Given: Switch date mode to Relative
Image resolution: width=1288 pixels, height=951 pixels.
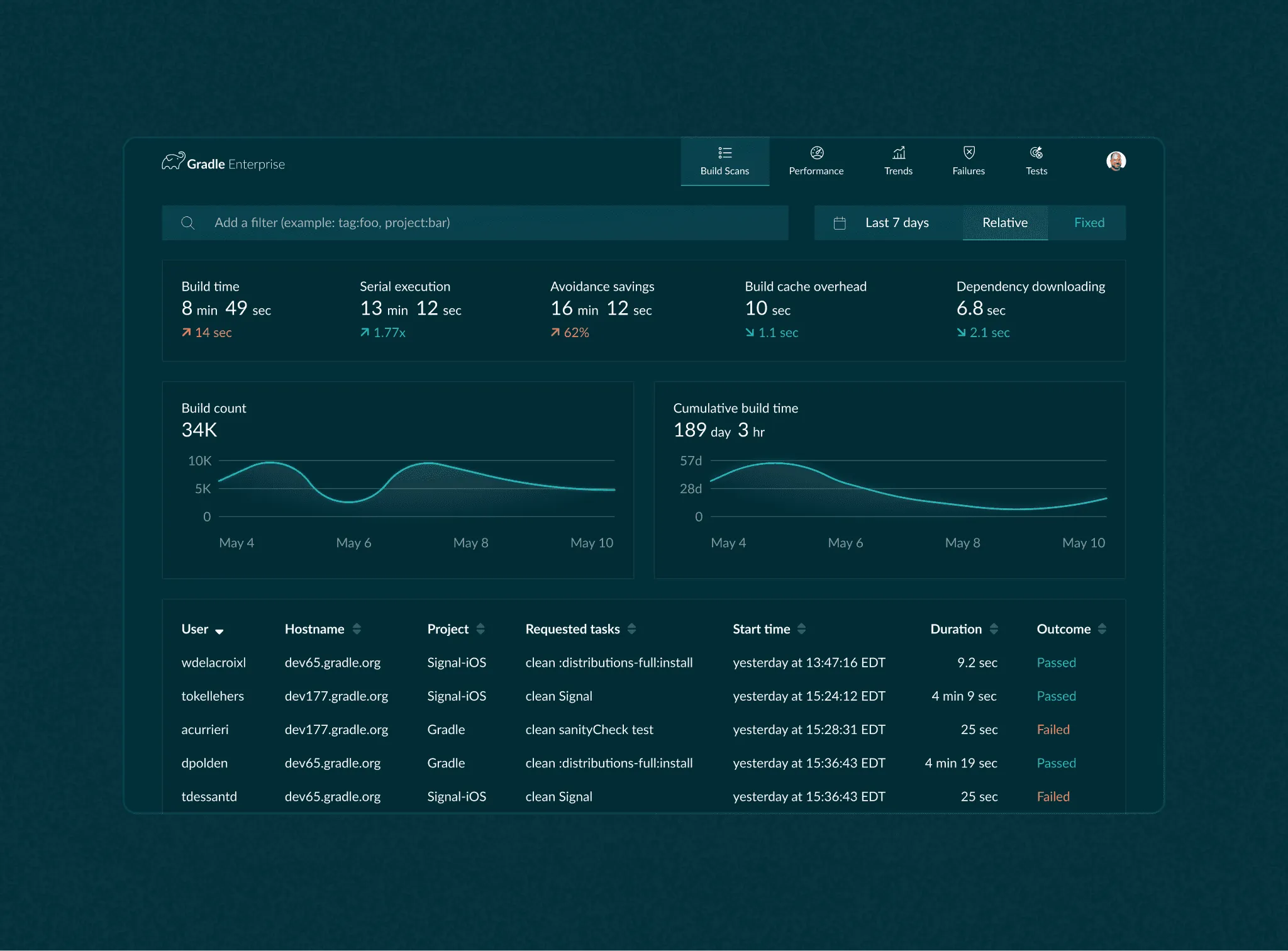Looking at the screenshot, I should pyautogui.click(x=1004, y=223).
